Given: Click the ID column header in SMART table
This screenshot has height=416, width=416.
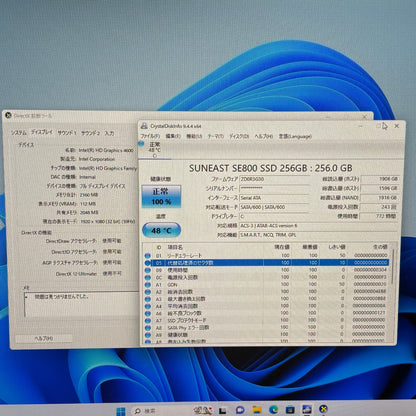Looking at the screenshot, I should point(159,247).
